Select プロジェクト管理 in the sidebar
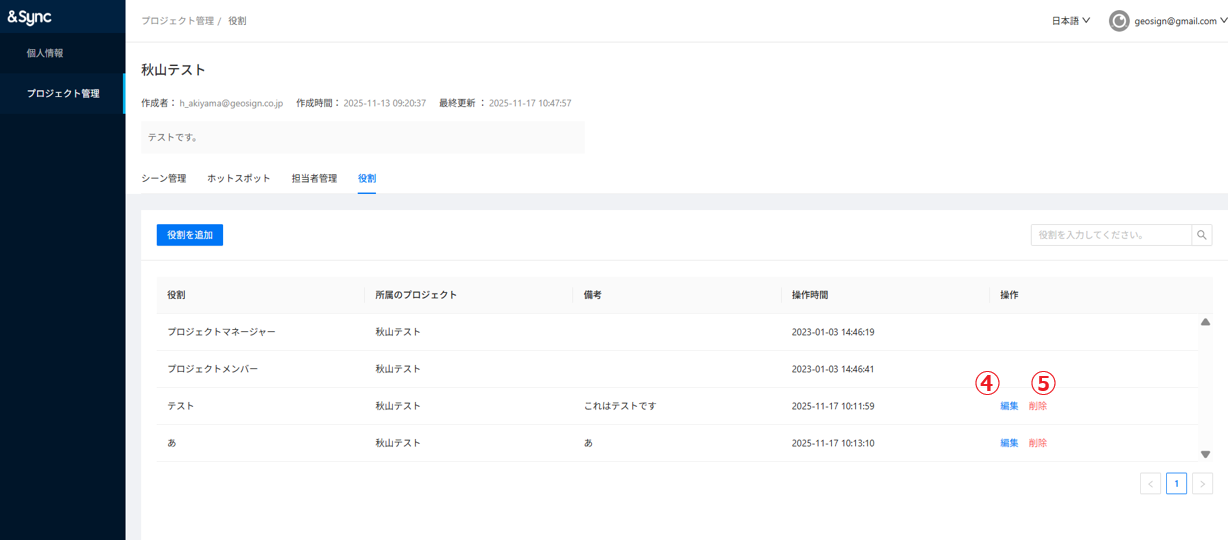 (63, 93)
